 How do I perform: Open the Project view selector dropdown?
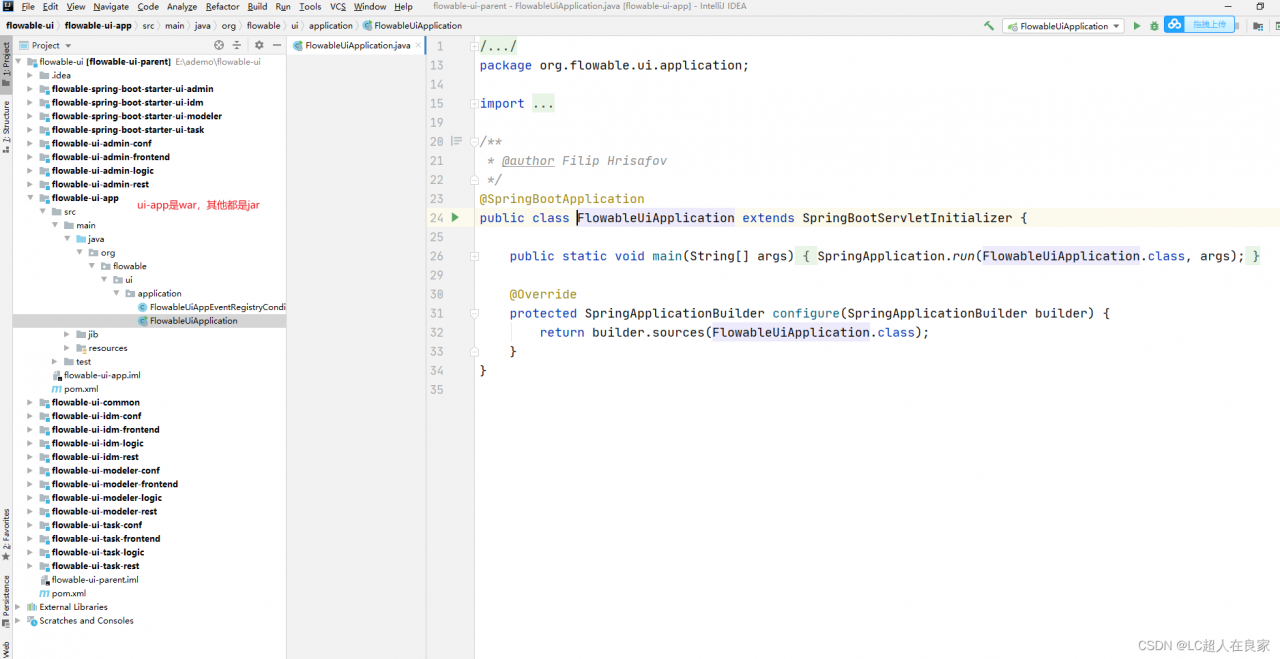45,45
